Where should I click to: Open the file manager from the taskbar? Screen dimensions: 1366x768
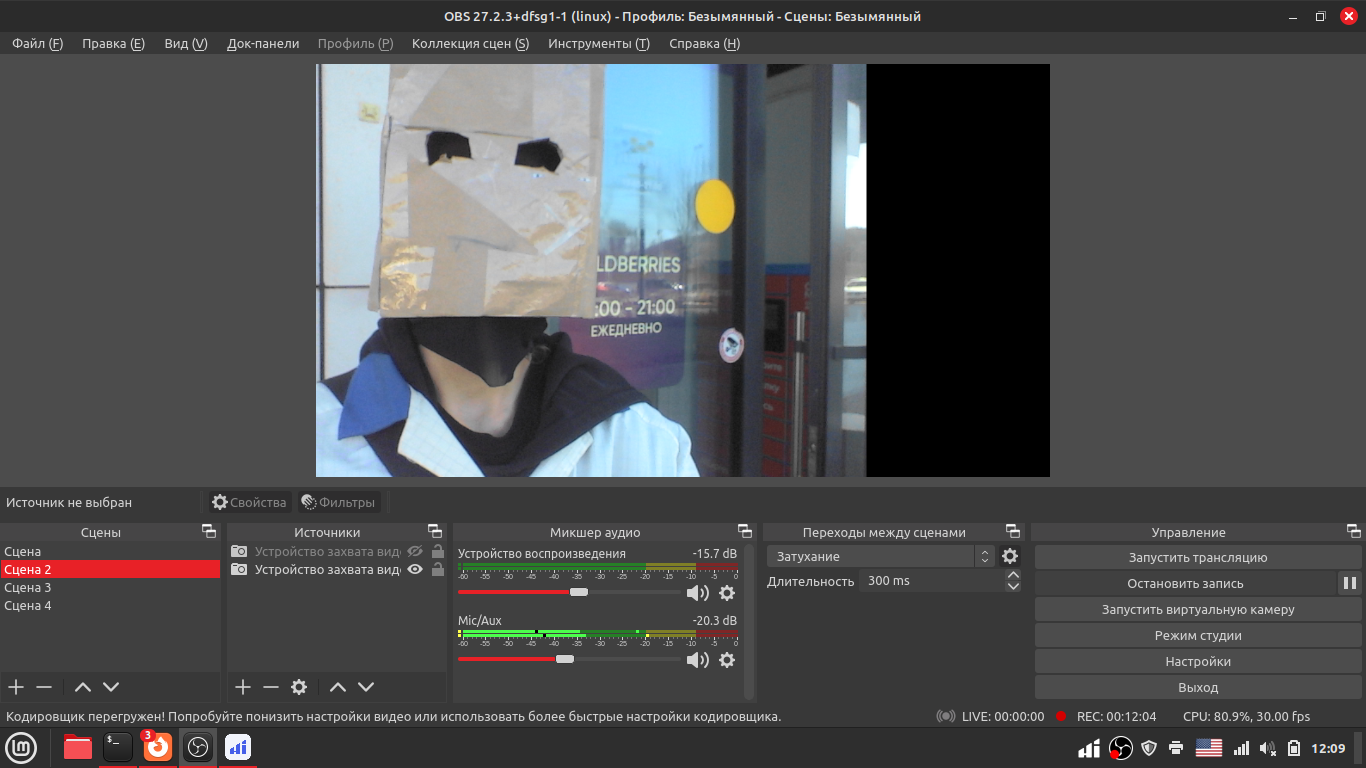(78, 747)
